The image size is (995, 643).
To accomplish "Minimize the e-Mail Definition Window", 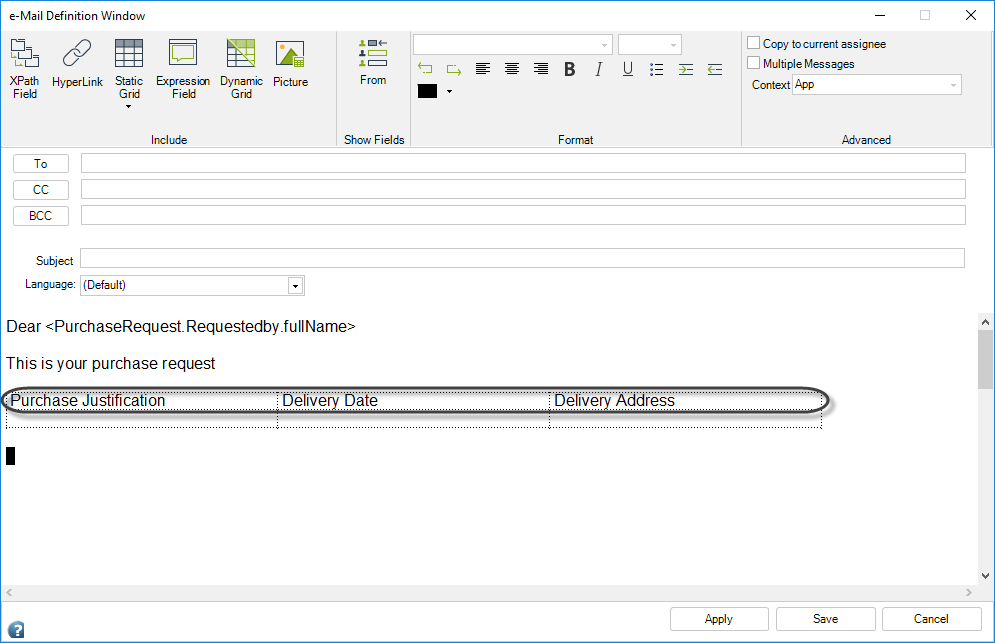I will pos(880,15).
